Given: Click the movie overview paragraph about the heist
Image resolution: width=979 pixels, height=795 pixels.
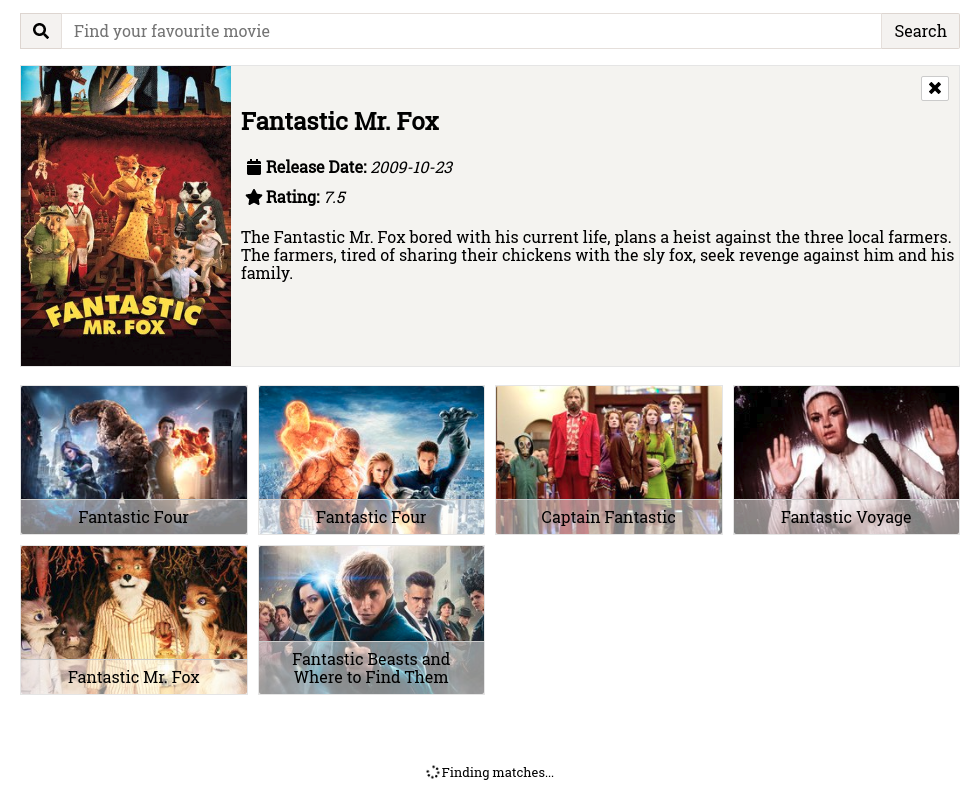Looking at the screenshot, I should pos(598,255).
